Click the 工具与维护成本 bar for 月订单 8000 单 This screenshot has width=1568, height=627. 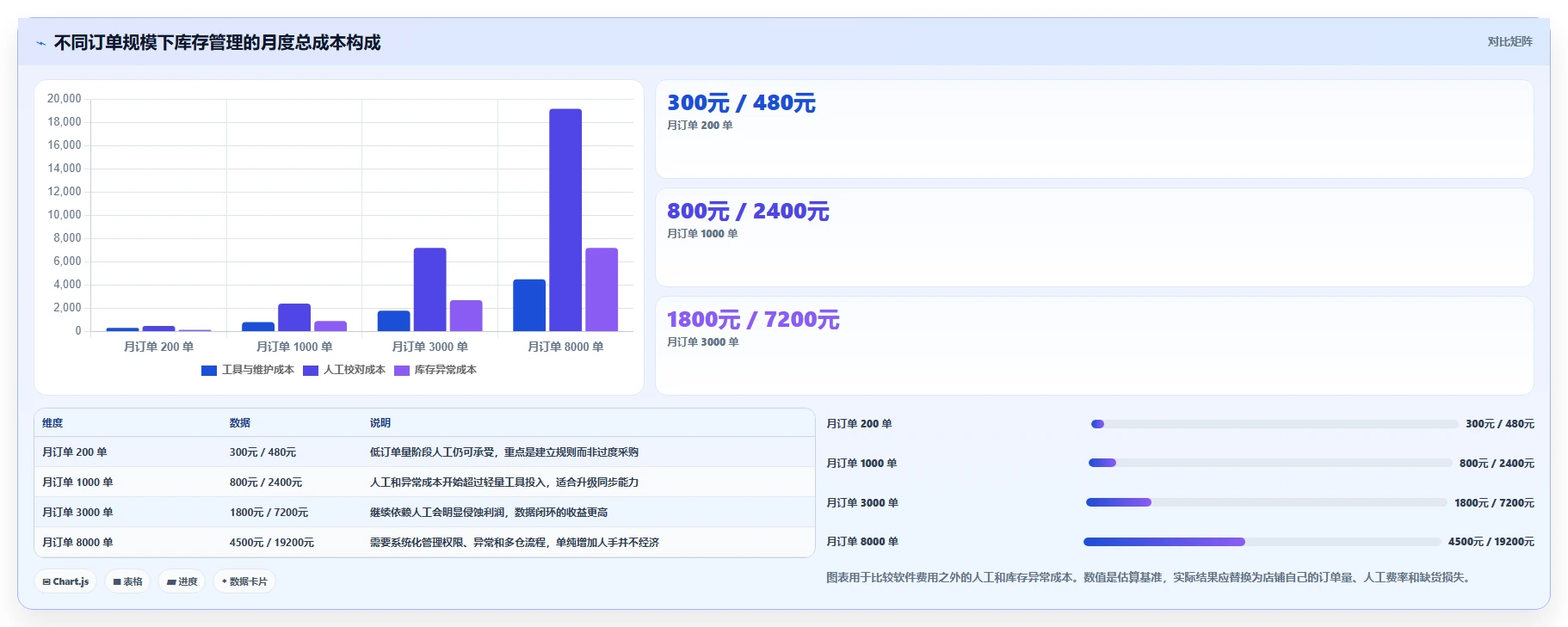pyautogui.click(x=529, y=305)
